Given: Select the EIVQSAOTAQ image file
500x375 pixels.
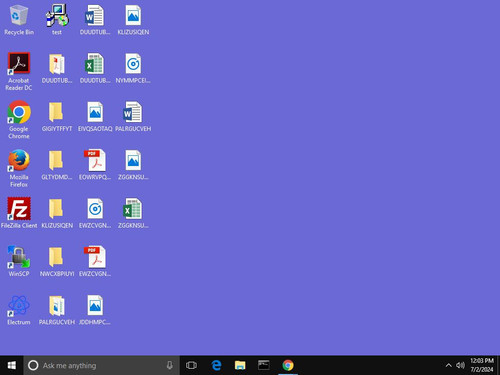Looking at the screenshot, I should [x=95, y=117].
